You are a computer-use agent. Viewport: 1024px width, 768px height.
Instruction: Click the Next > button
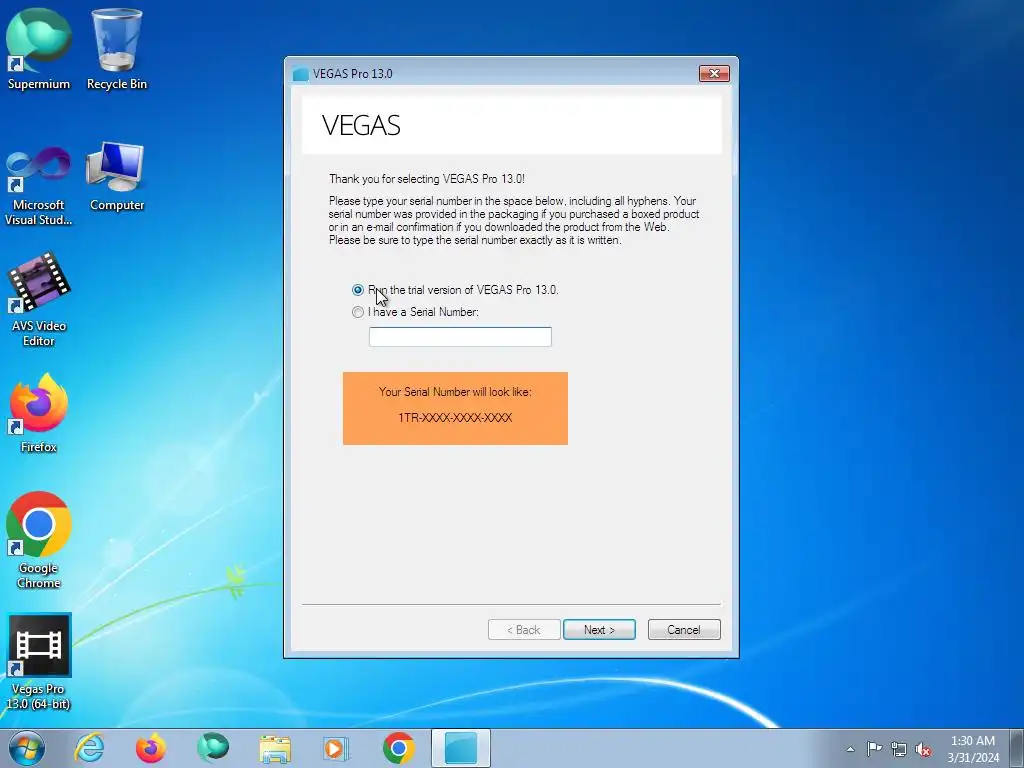click(600, 630)
